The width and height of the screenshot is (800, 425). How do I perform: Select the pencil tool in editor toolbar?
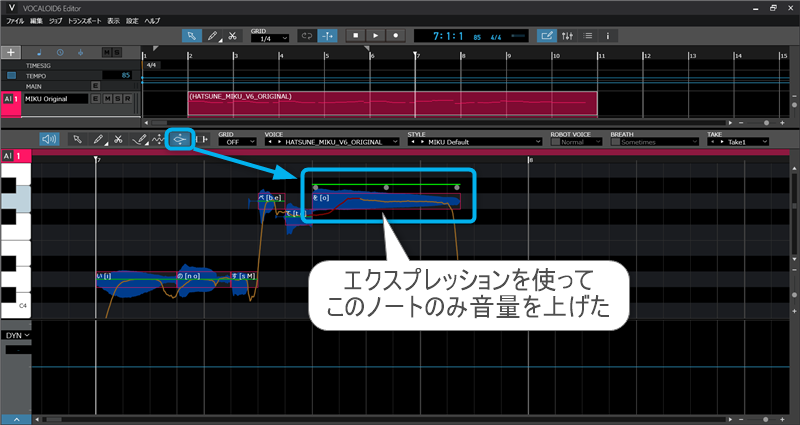pyautogui.click(x=98, y=139)
